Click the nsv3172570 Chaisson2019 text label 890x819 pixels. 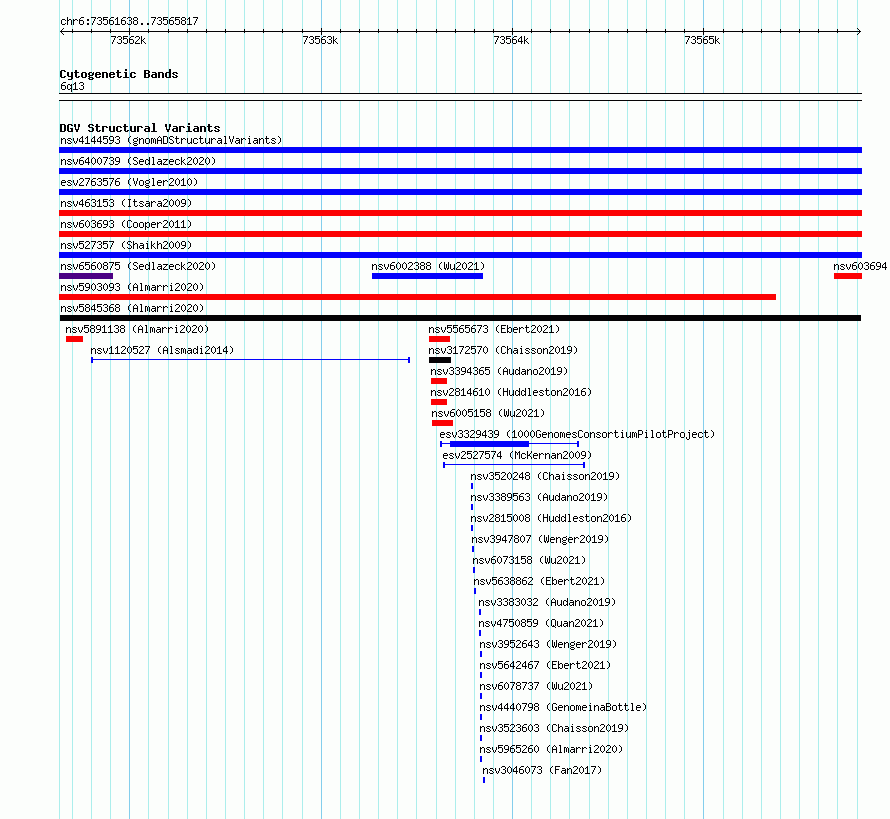(503, 350)
